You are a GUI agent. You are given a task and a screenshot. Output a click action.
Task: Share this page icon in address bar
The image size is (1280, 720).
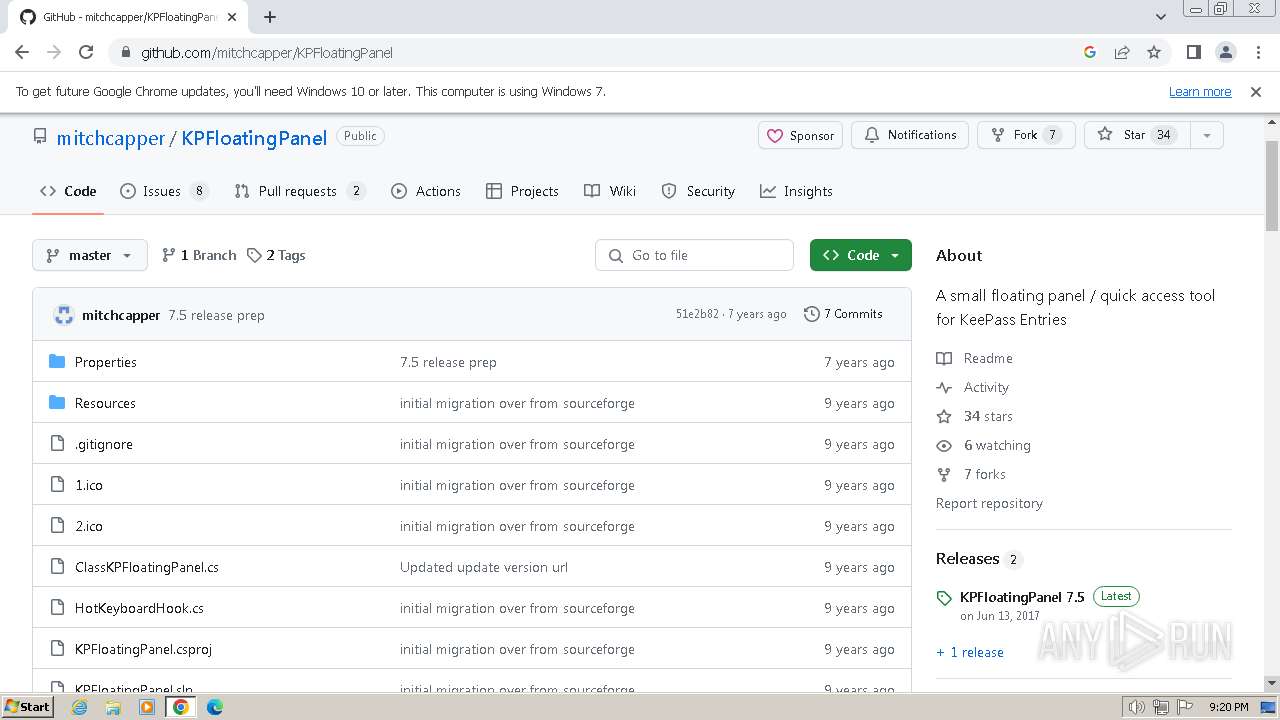(1122, 52)
